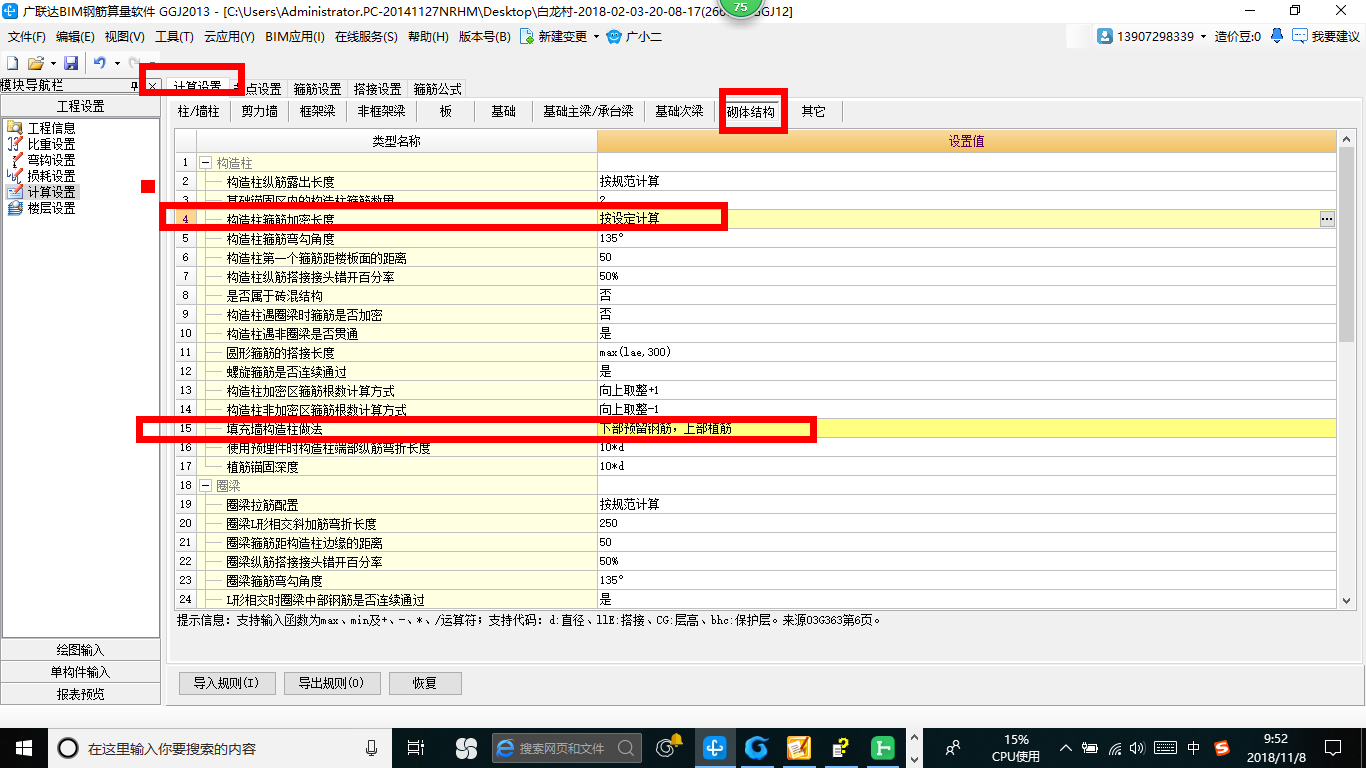Viewport: 1366px width, 768px height.
Task: Open Windows Start menu
Action: pos(23,747)
